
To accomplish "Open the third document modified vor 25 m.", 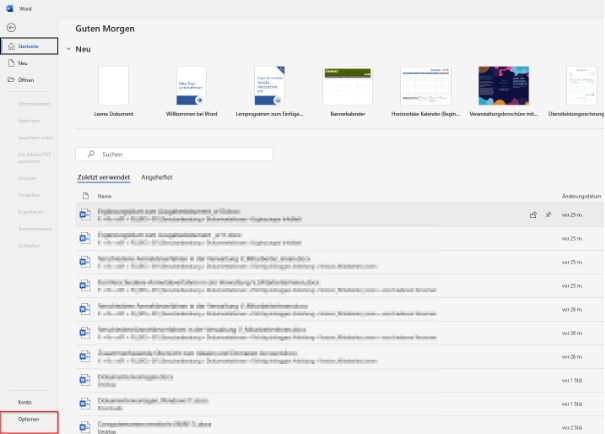I will click(340, 262).
